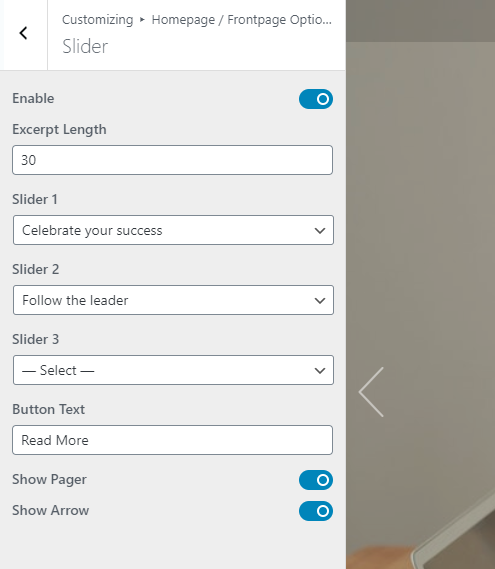This screenshot has height=569, width=495.
Task: Click the Slider section heading
Action: click(x=85, y=46)
